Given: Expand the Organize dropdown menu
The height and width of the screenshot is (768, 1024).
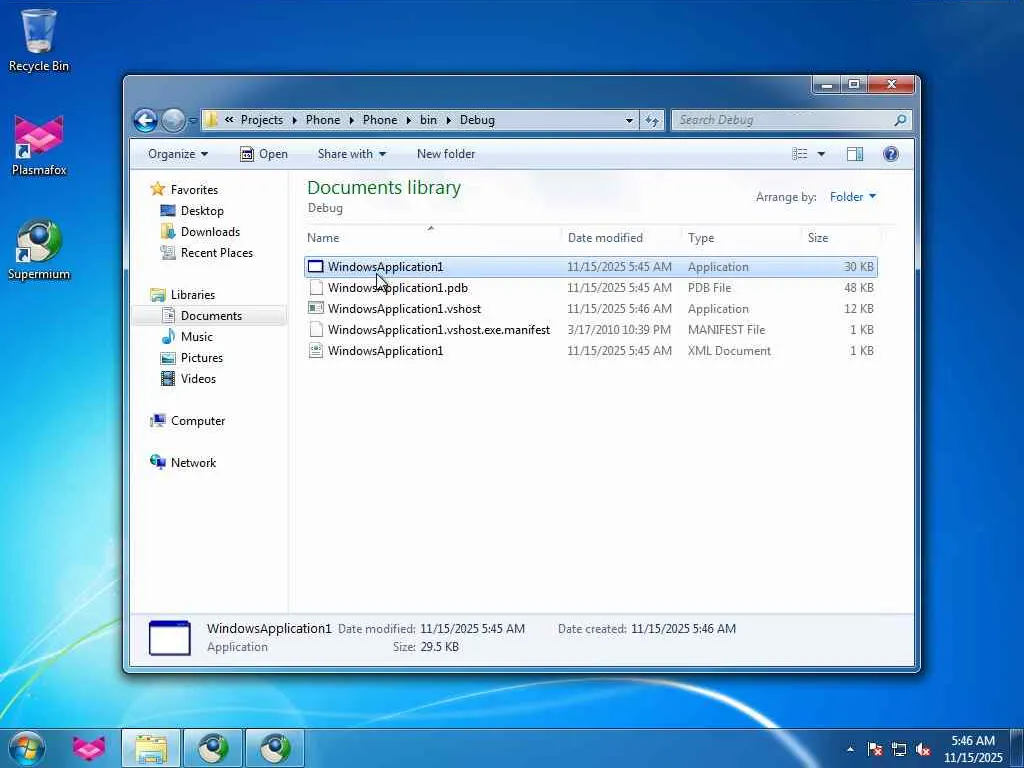Looking at the screenshot, I should pos(178,154).
